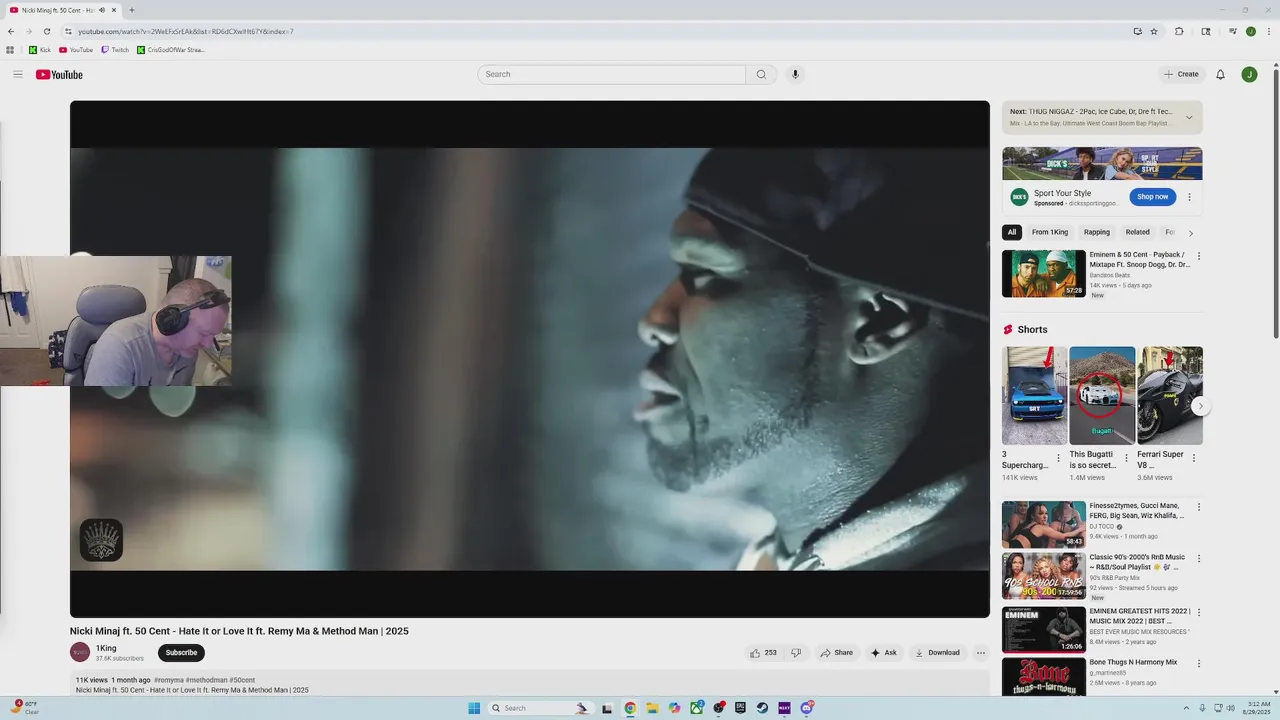Open the Eminem Greatest Hits 2022 thumbnail
The image size is (1280, 720).
point(1044,630)
